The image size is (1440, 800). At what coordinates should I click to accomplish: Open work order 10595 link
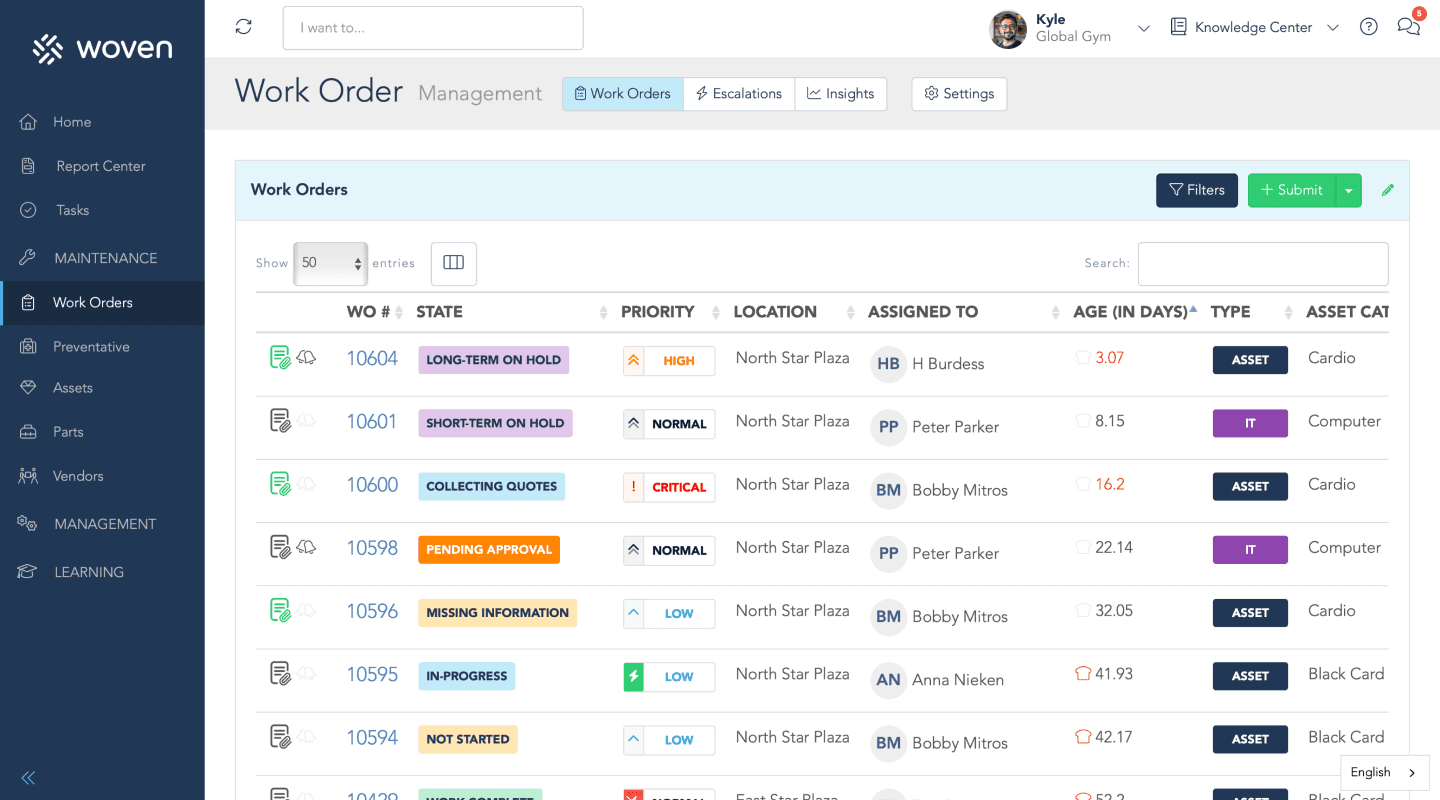click(x=372, y=674)
